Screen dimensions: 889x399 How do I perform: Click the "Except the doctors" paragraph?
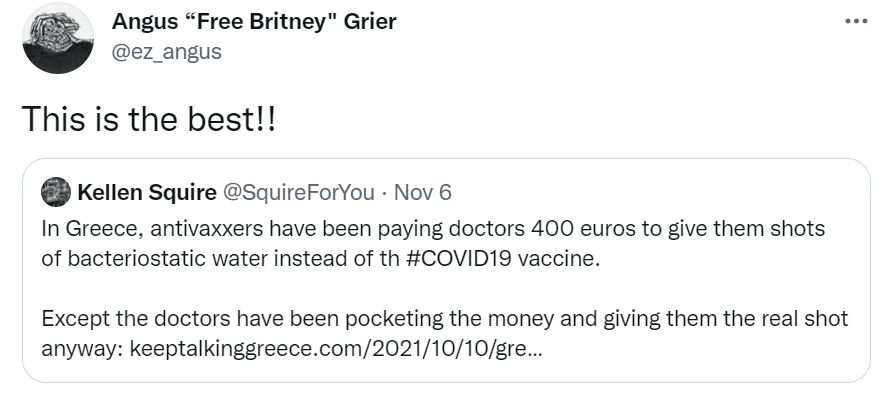coord(444,334)
